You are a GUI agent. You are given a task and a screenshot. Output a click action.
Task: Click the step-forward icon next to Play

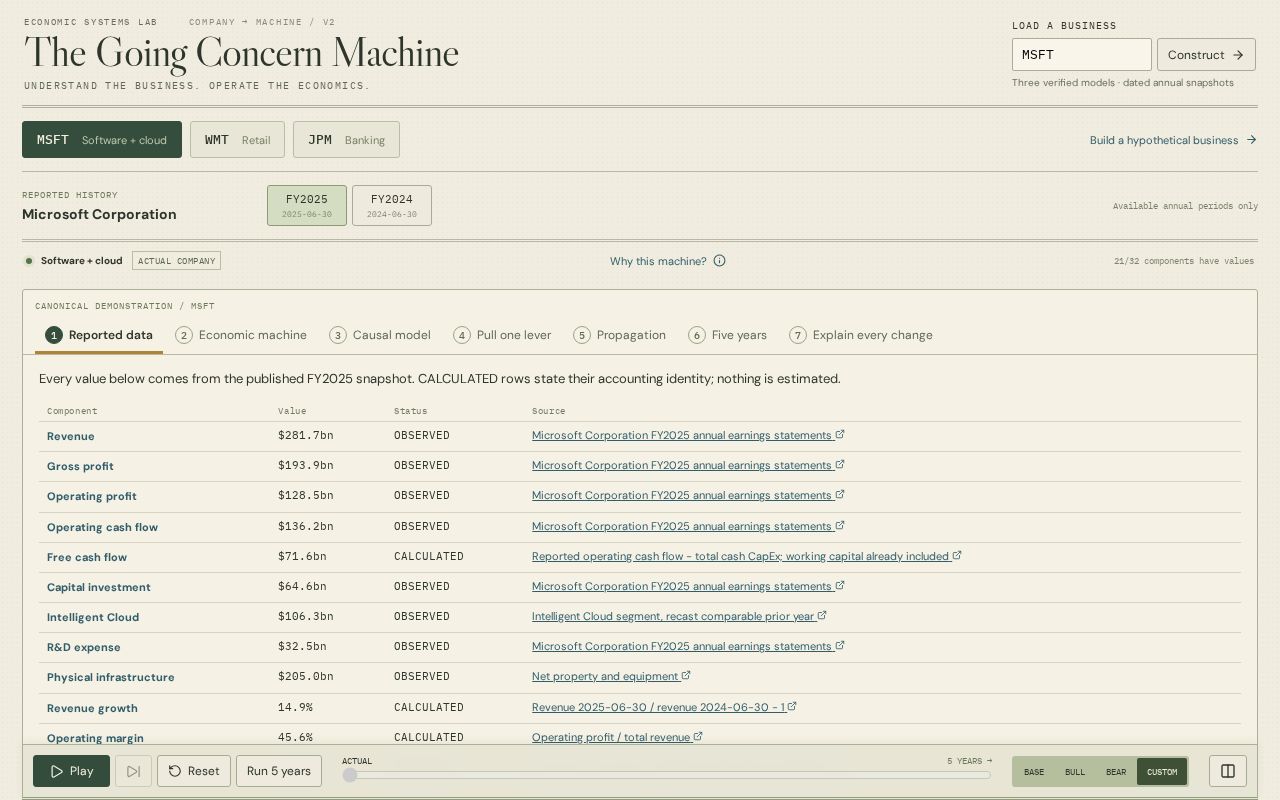point(133,771)
